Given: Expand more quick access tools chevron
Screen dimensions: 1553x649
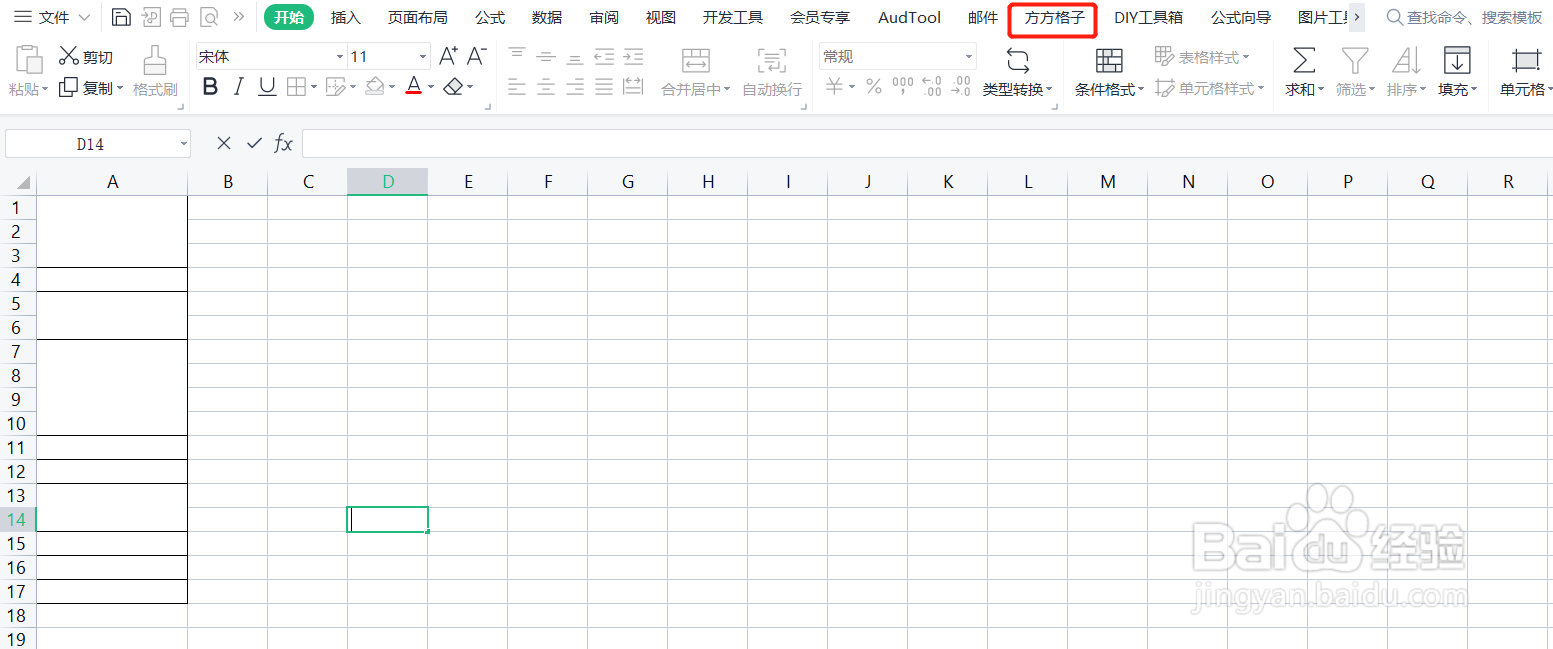Looking at the screenshot, I should 239,17.
